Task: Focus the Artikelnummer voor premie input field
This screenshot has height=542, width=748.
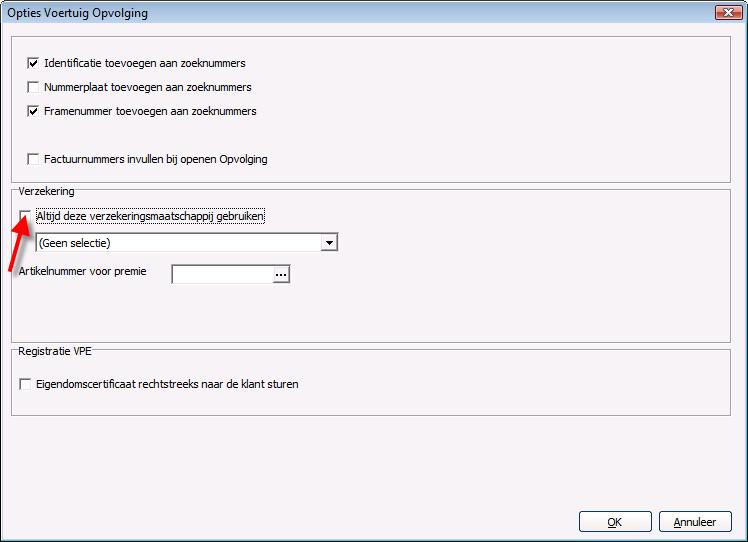Action: 223,274
